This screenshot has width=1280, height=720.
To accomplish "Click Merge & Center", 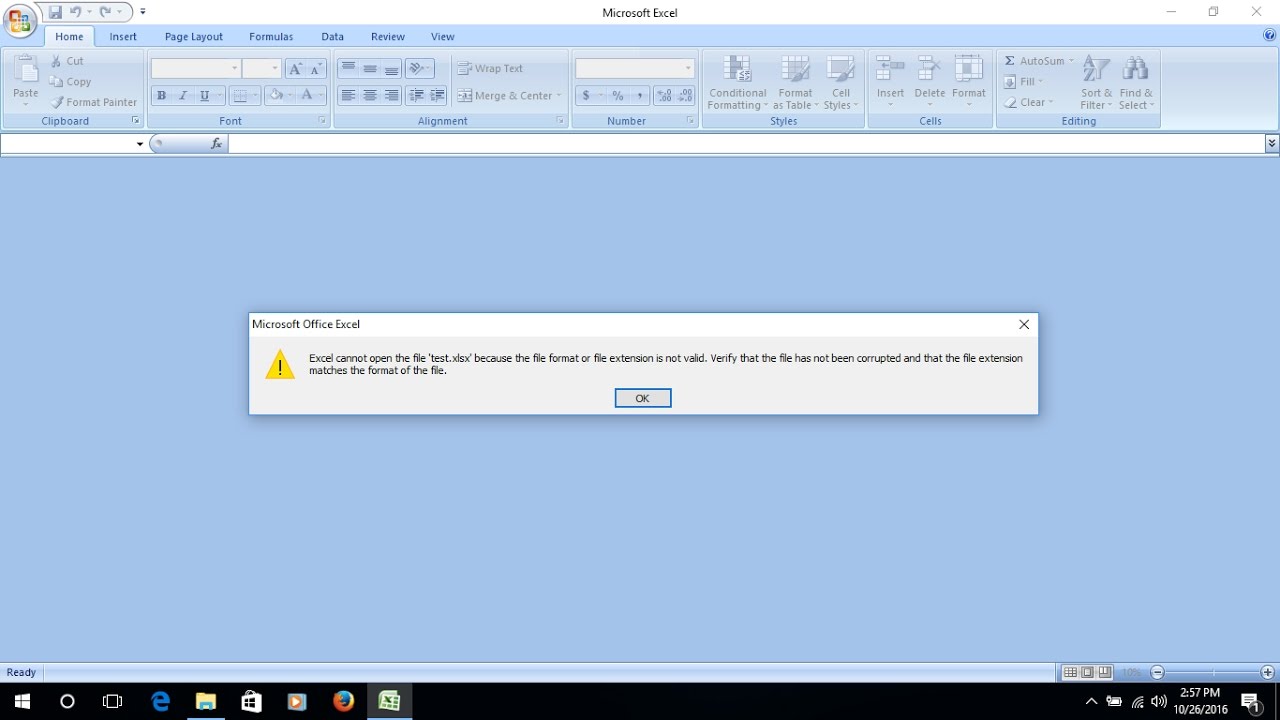I will pyautogui.click(x=510, y=96).
